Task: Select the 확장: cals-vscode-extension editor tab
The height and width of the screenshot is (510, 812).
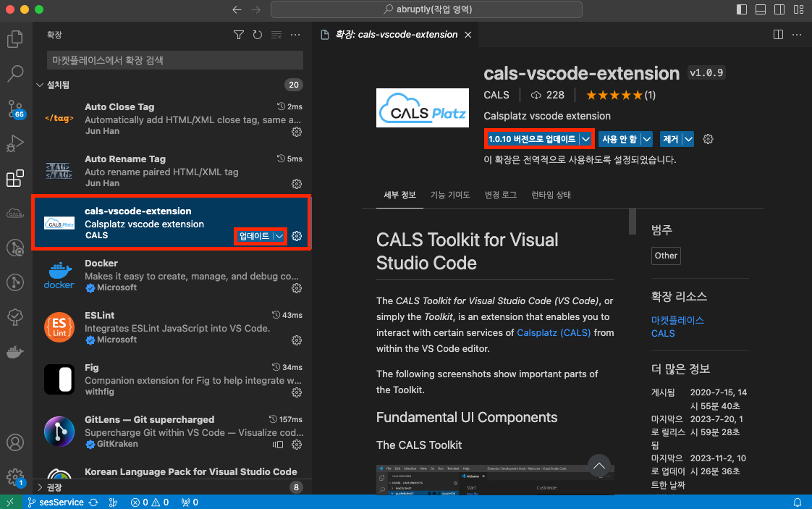Action: click(396, 35)
